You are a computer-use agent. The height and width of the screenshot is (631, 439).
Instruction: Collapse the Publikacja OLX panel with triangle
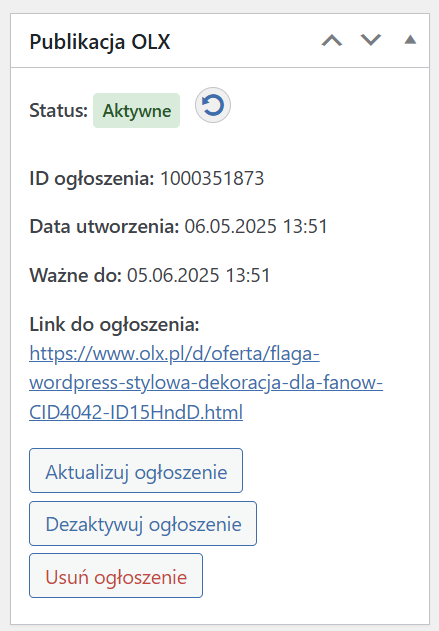[x=410, y=40]
